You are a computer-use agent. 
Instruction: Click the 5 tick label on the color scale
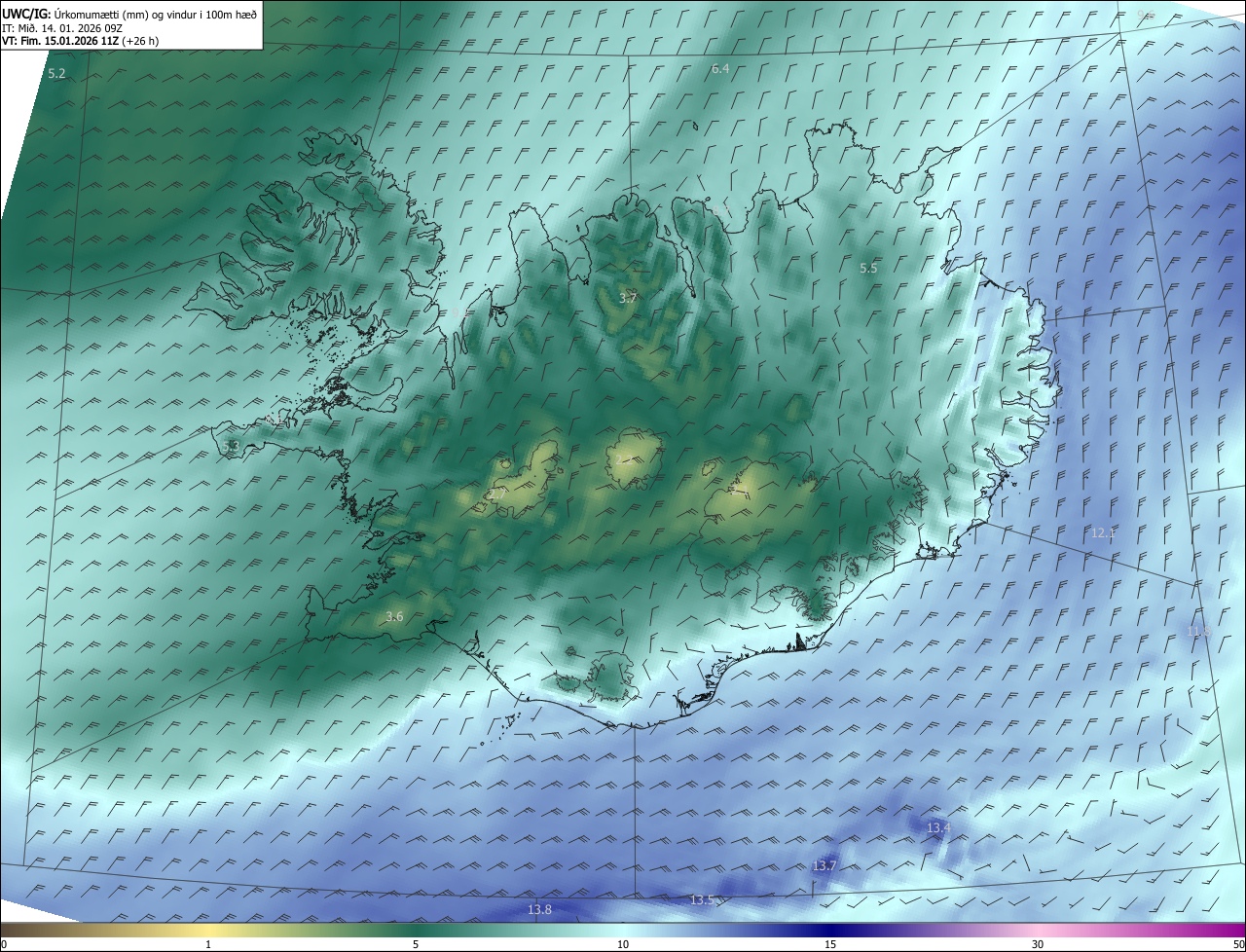pyautogui.click(x=416, y=944)
